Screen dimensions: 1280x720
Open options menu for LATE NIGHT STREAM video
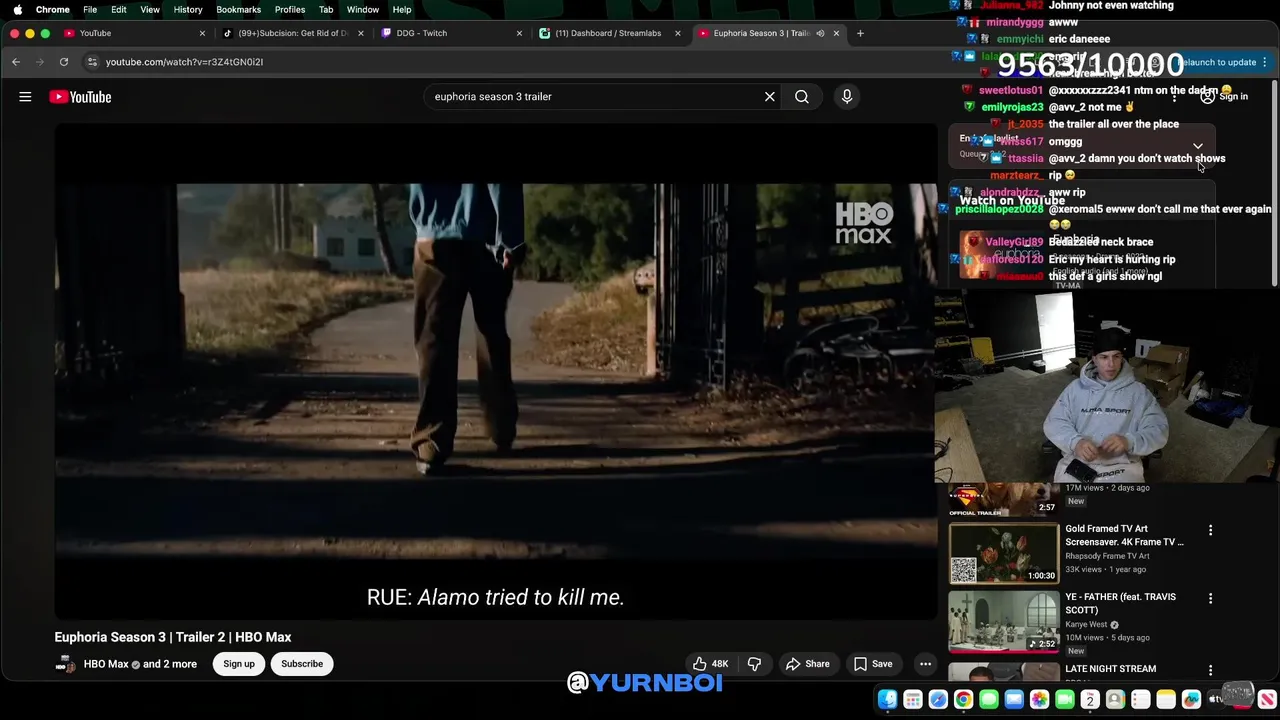tap(1210, 670)
